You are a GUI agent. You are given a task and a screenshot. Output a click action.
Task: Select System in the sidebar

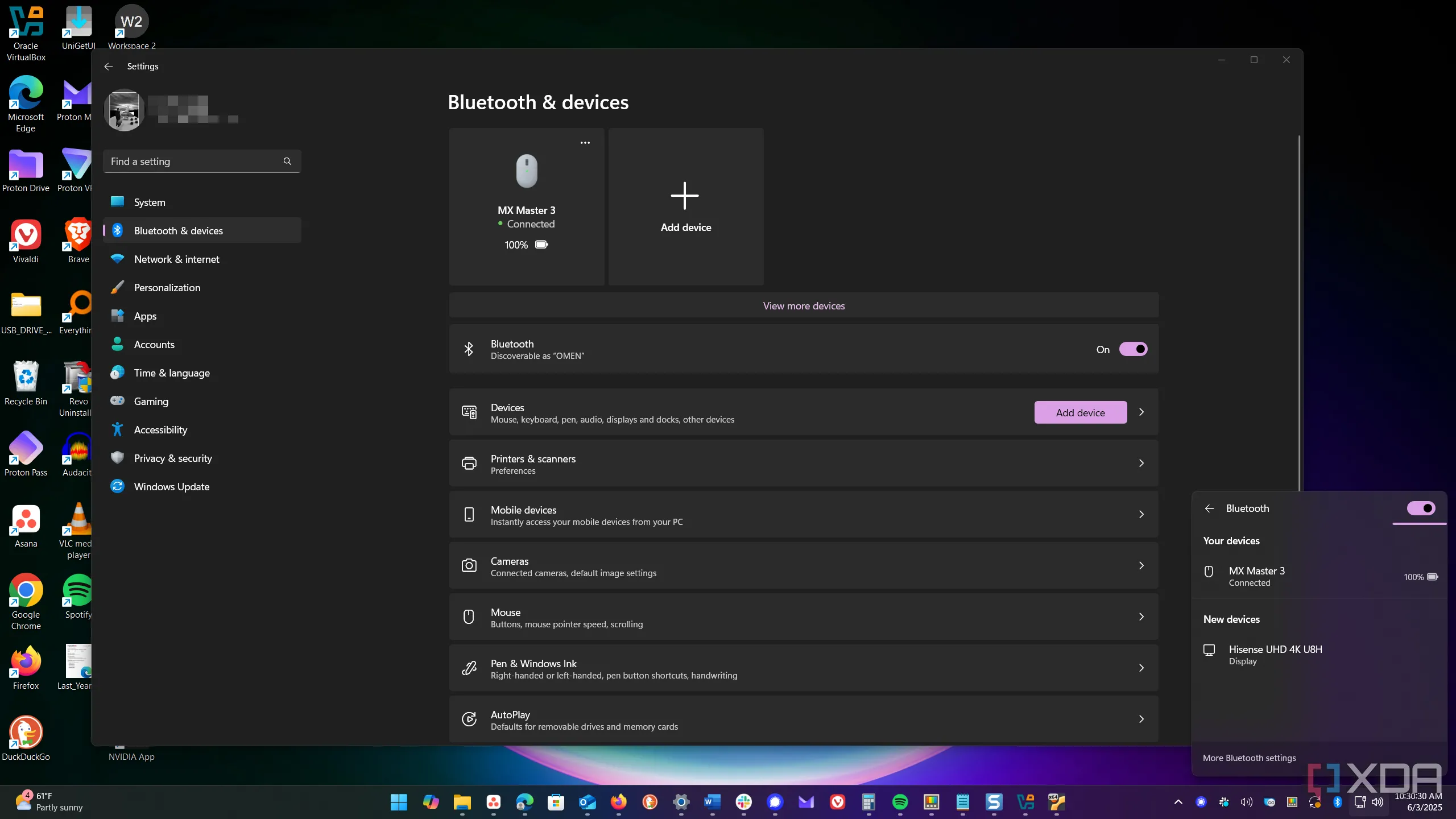[x=202, y=202]
